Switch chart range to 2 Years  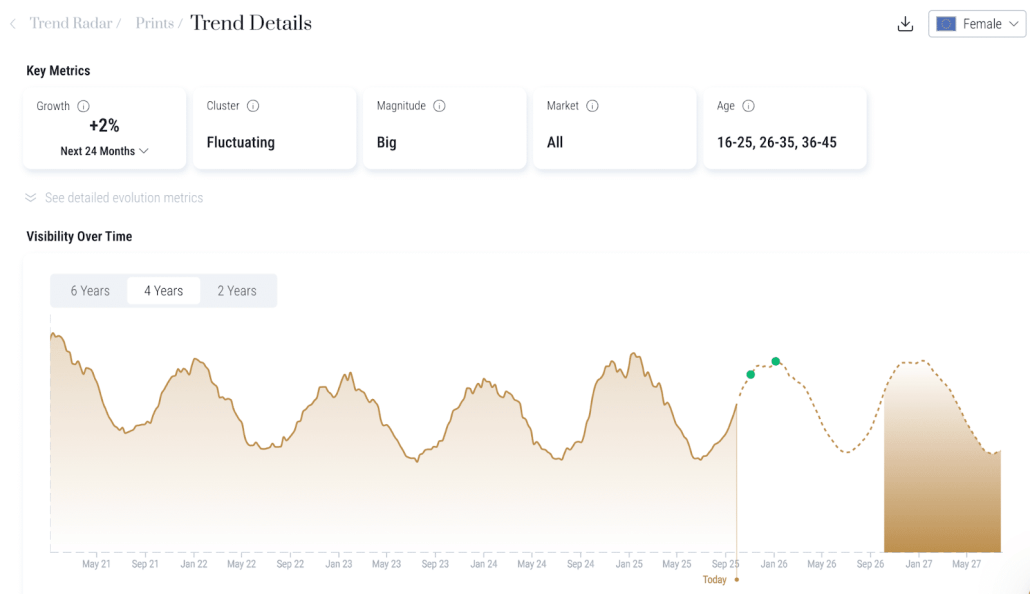(x=237, y=291)
